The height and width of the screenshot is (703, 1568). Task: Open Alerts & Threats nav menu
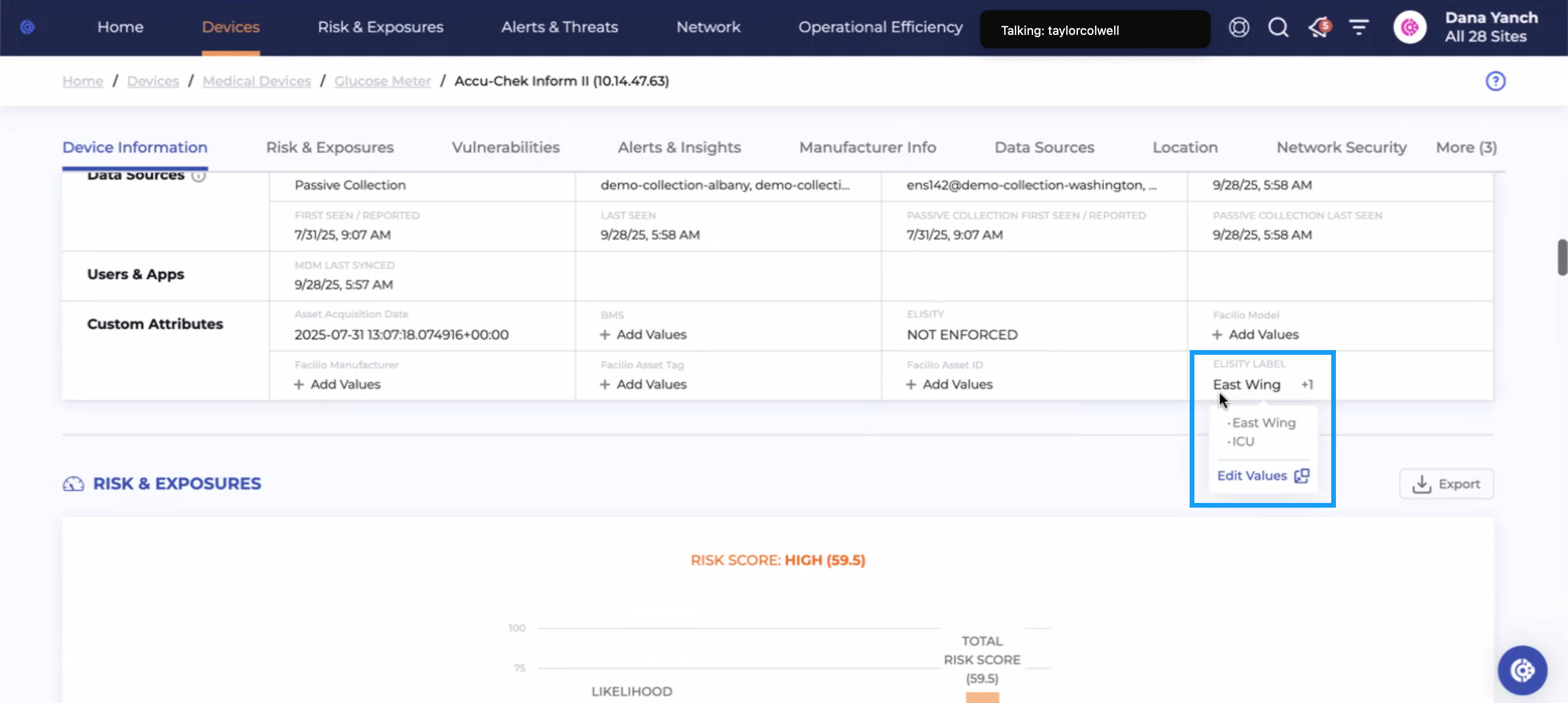point(559,27)
